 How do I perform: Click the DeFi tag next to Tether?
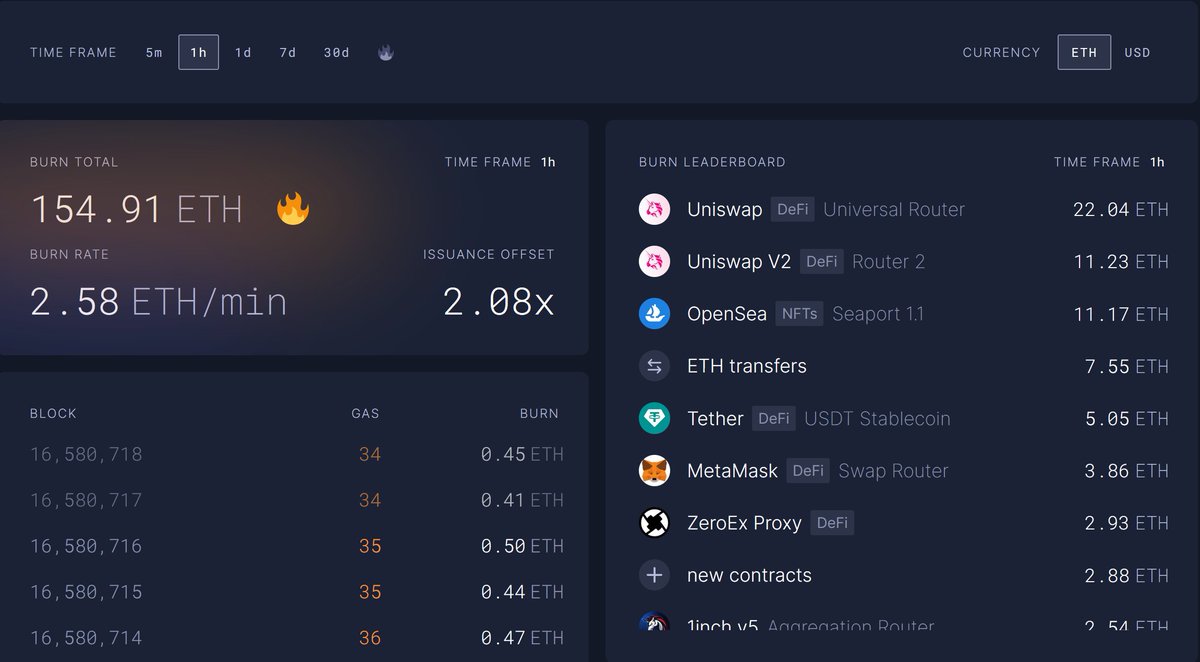point(774,418)
